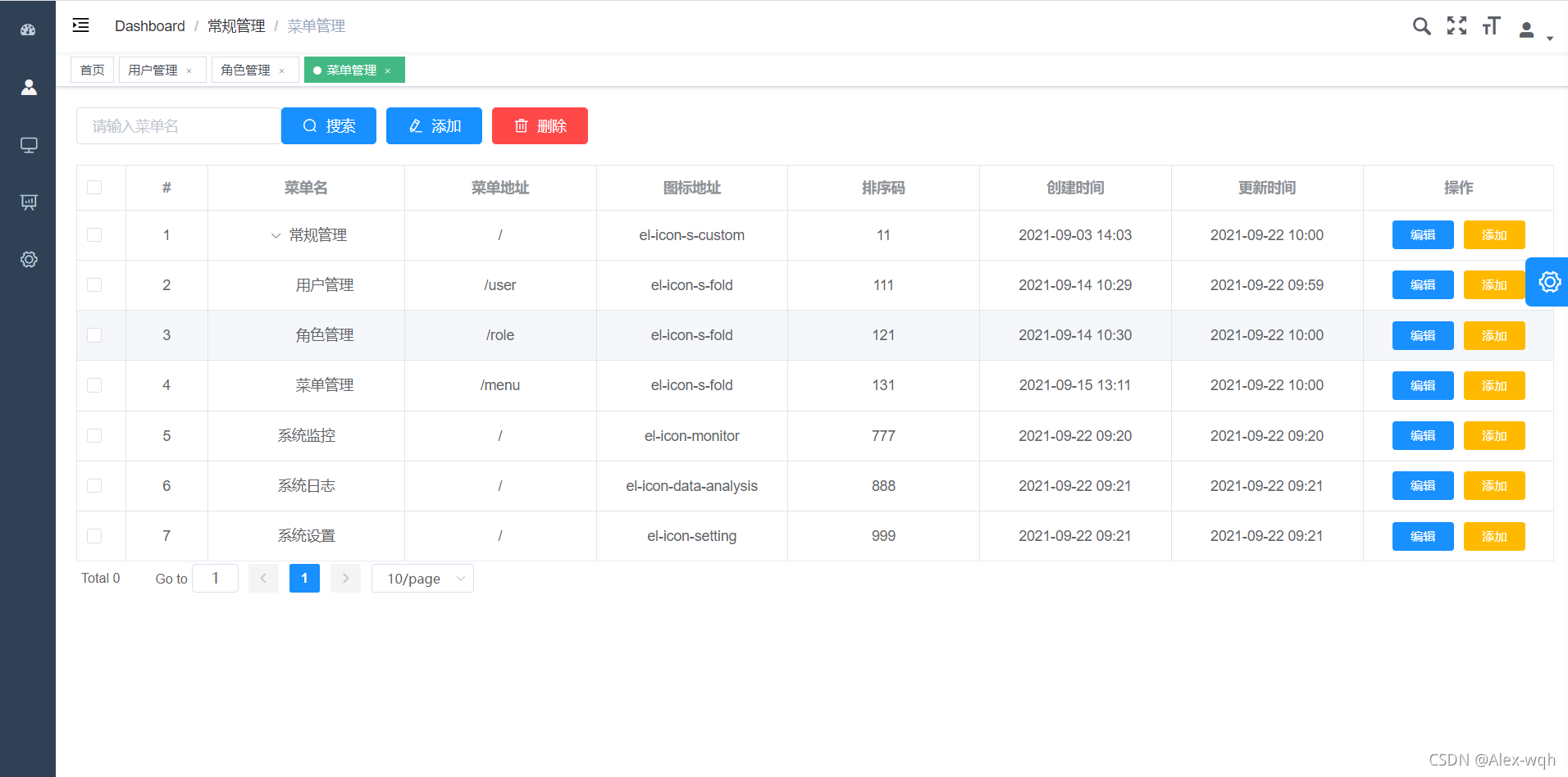This screenshot has width=1568, height=777.
Task: Check the row for 常规管理
Action: pos(94,235)
